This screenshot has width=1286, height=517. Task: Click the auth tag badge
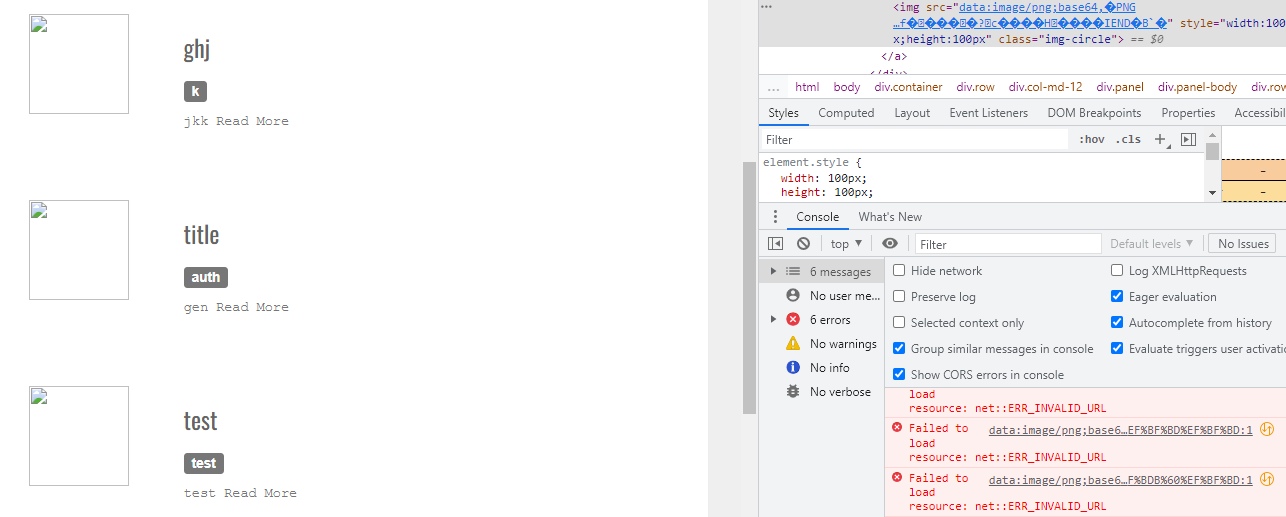click(206, 277)
